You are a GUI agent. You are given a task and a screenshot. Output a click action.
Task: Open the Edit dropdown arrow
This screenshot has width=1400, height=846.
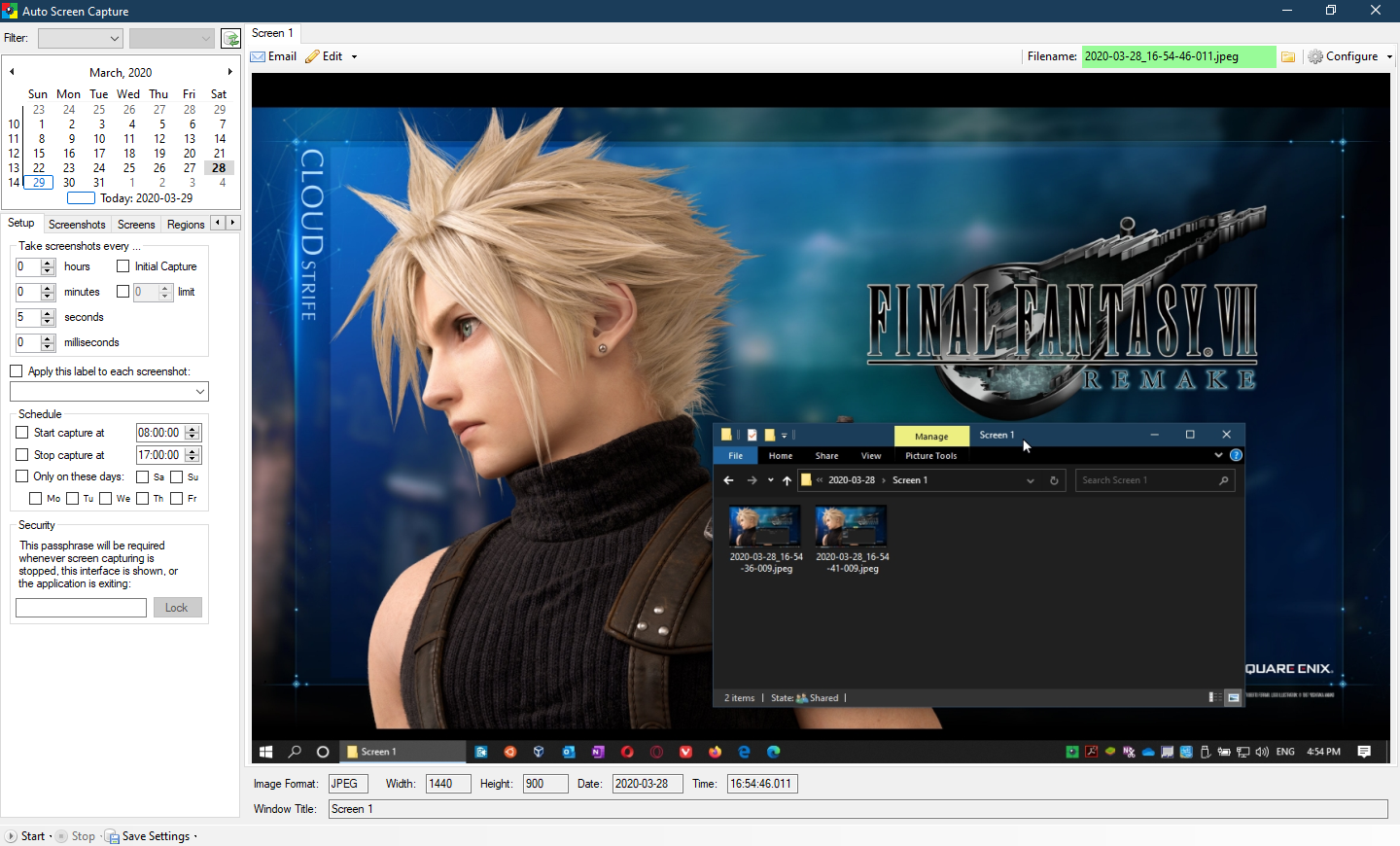coord(354,56)
